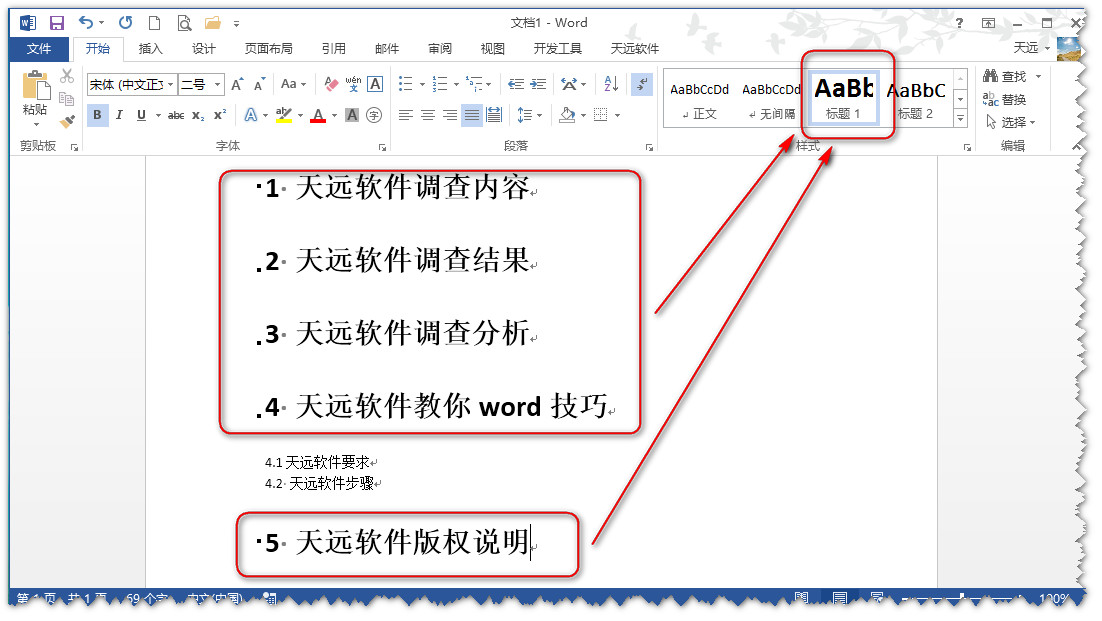This screenshot has height=621, width=1102.
Task: Click the Format Painter brush icon
Action: 67,121
